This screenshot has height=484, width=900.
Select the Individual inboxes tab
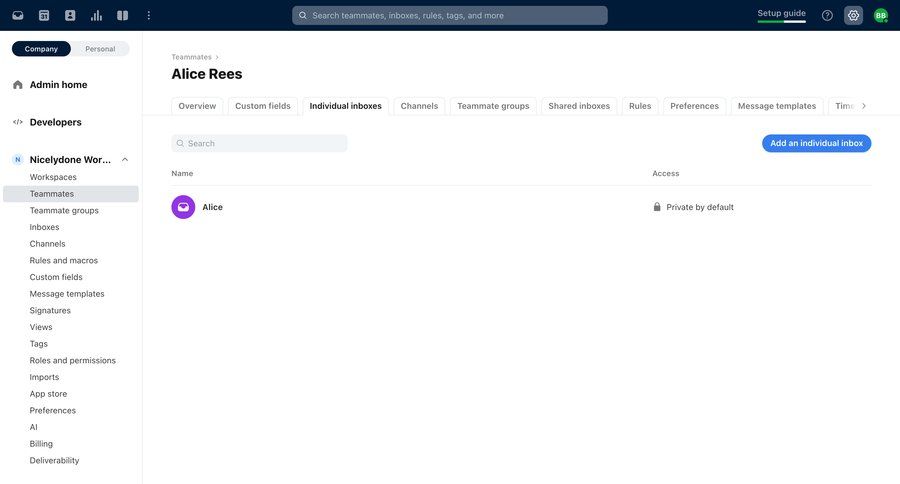pos(346,106)
